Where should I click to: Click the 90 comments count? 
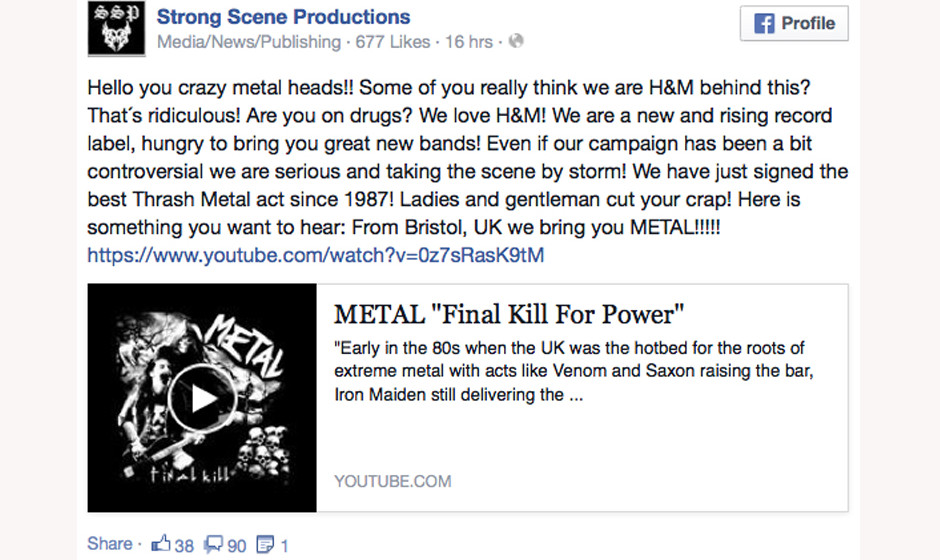tap(237, 545)
